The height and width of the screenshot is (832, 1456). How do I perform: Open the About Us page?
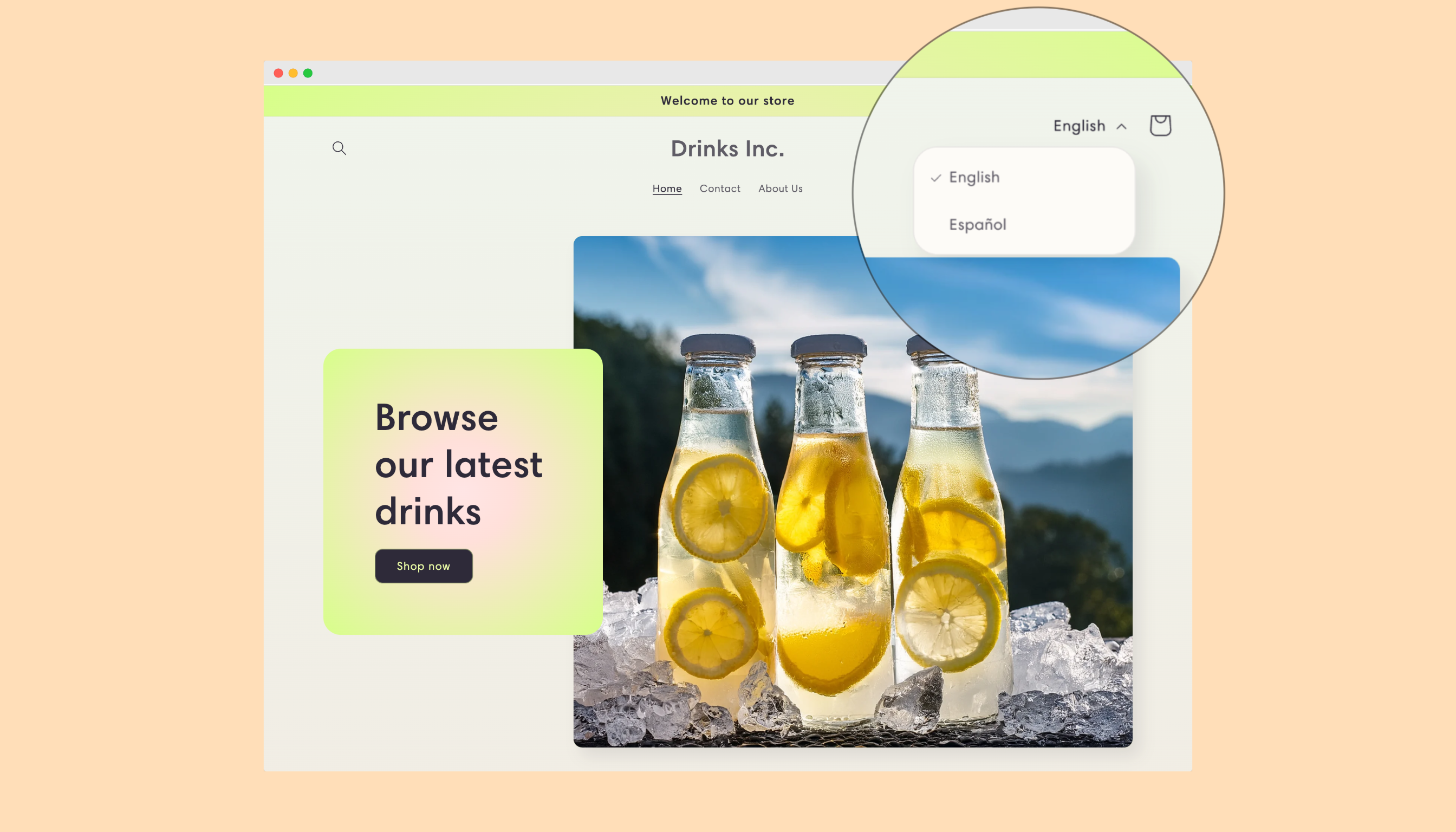pyautogui.click(x=780, y=188)
